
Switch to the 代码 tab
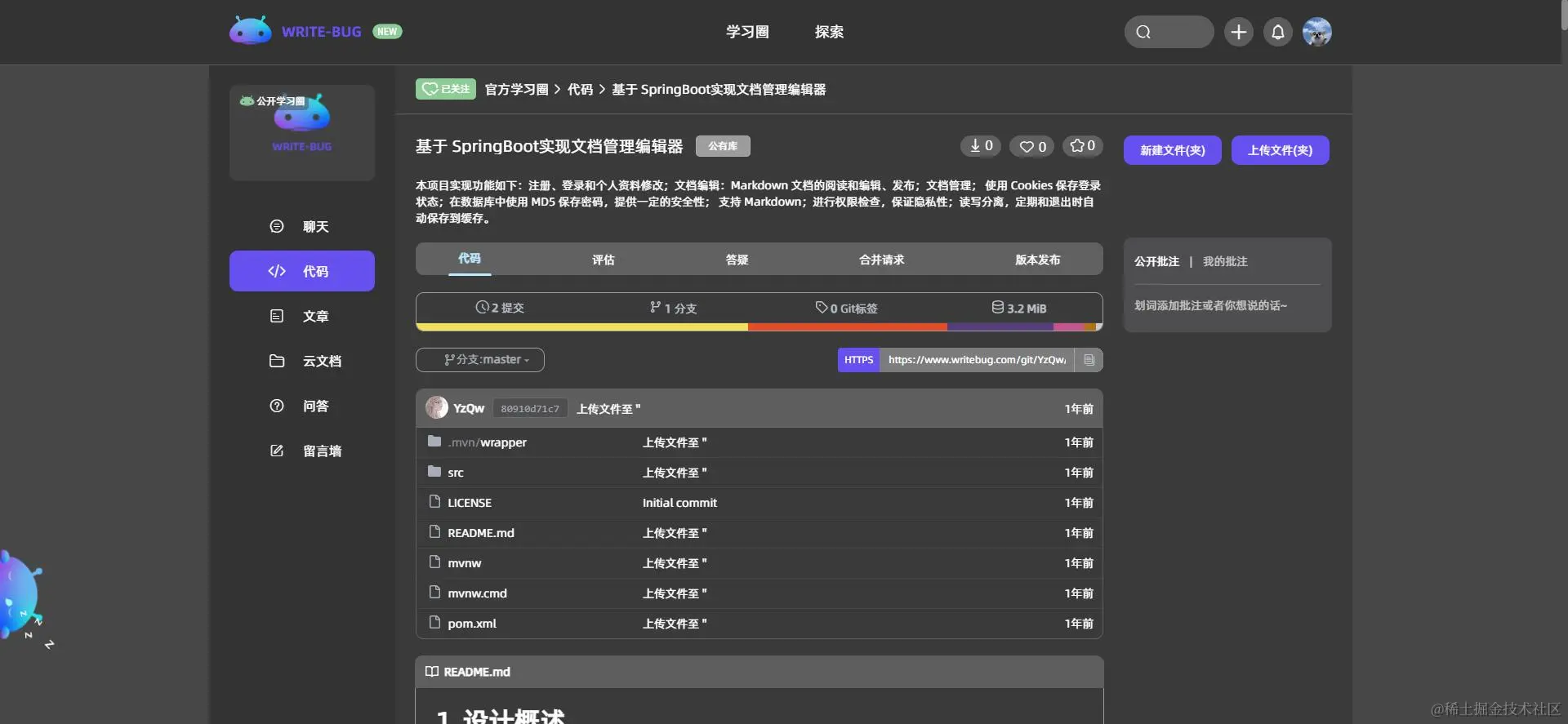470,259
